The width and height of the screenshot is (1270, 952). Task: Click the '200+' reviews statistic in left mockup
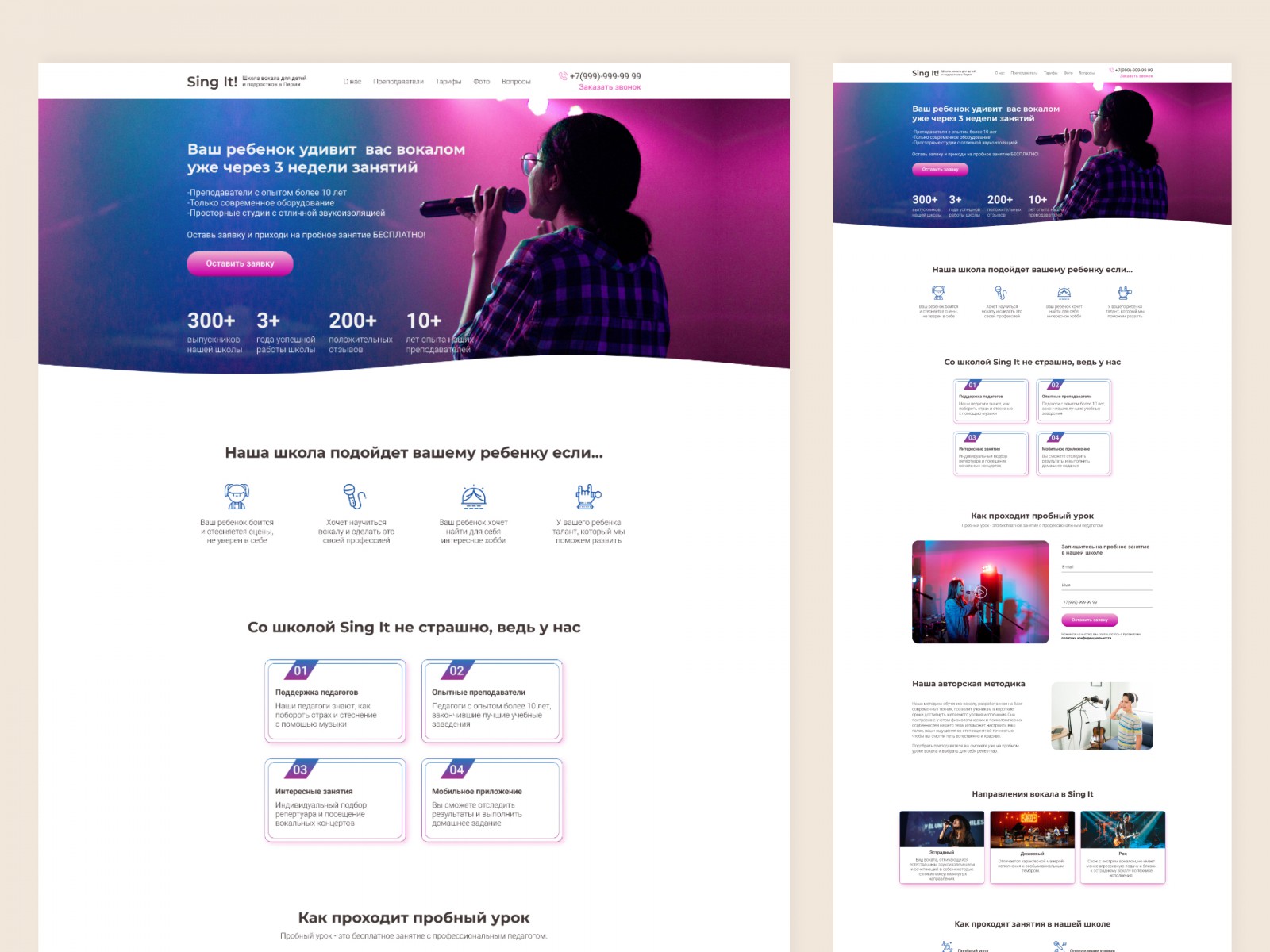(x=360, y=332)
